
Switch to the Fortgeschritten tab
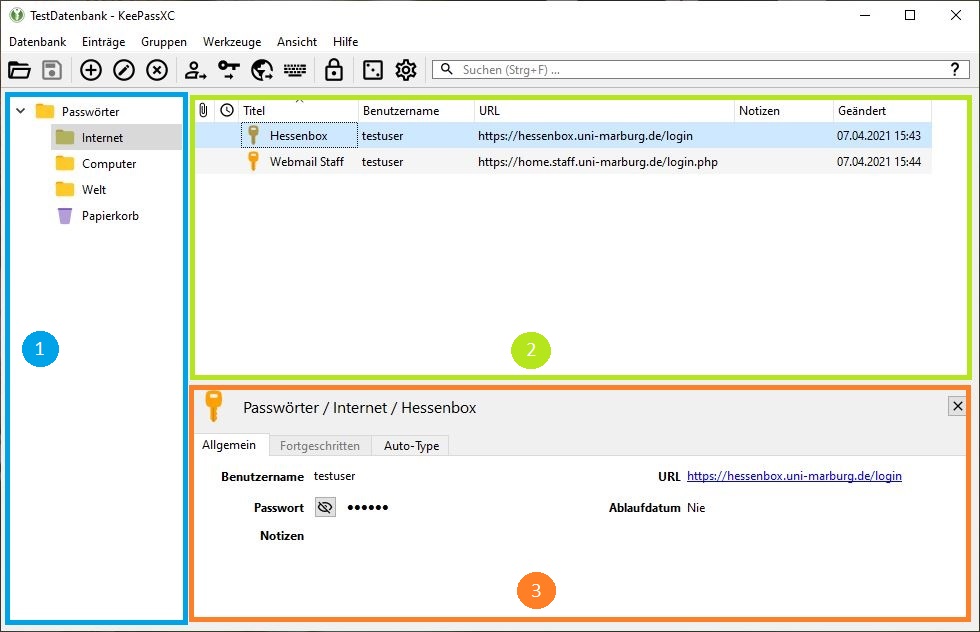pos(320,446)
